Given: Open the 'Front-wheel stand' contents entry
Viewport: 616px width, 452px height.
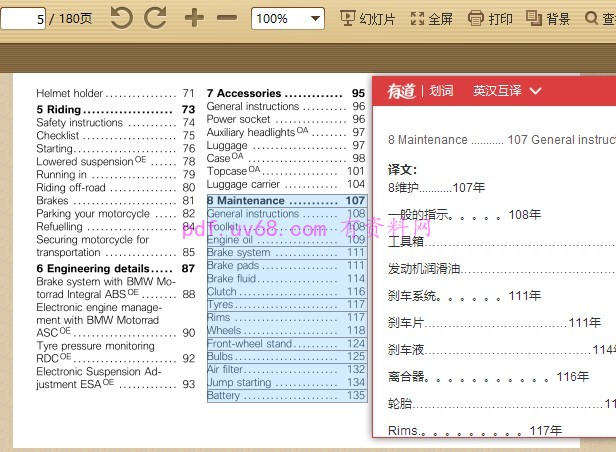Looking at the screenshot, I should coord(250,344).
